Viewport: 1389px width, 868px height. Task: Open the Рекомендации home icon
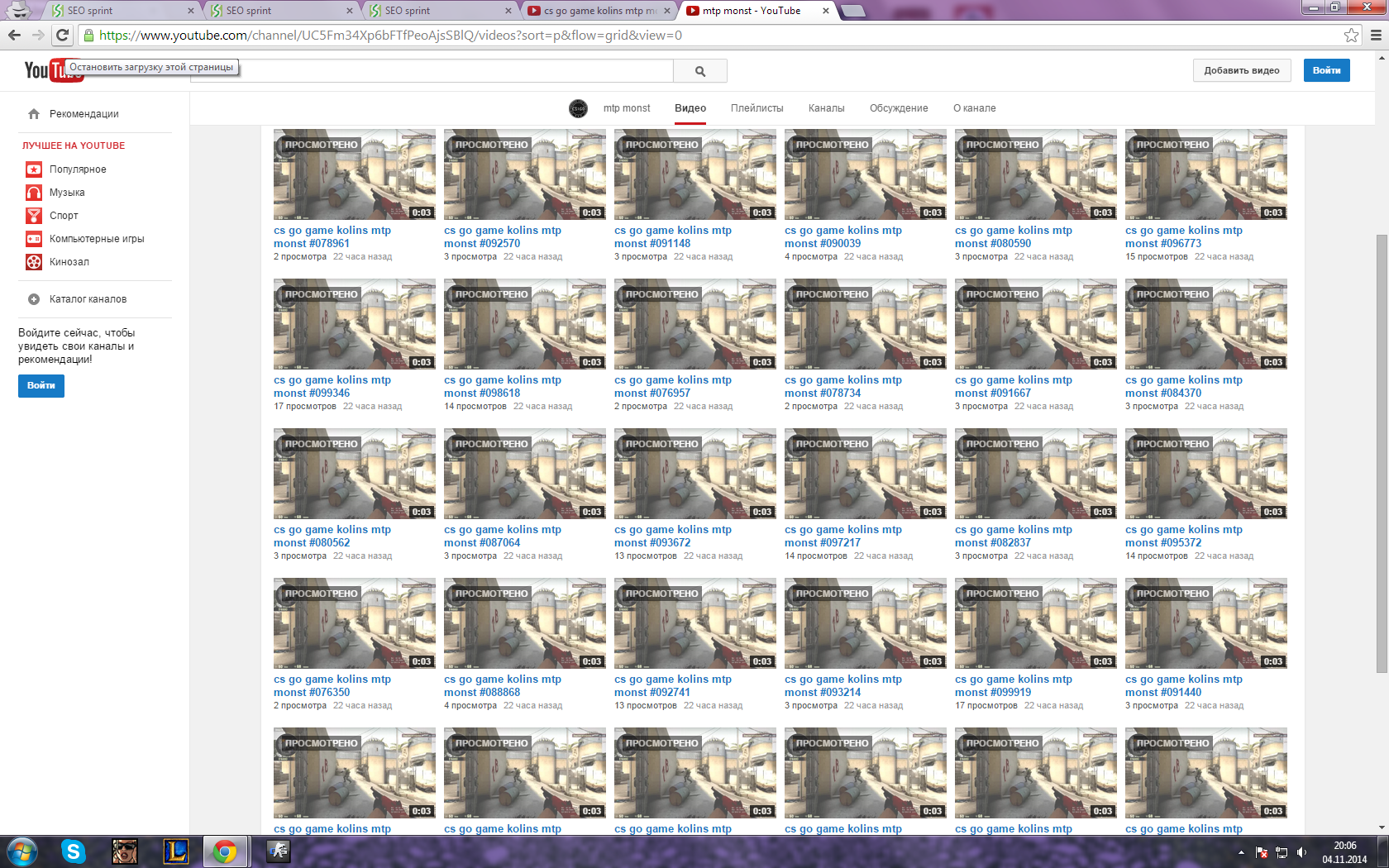tap(34, 114)
